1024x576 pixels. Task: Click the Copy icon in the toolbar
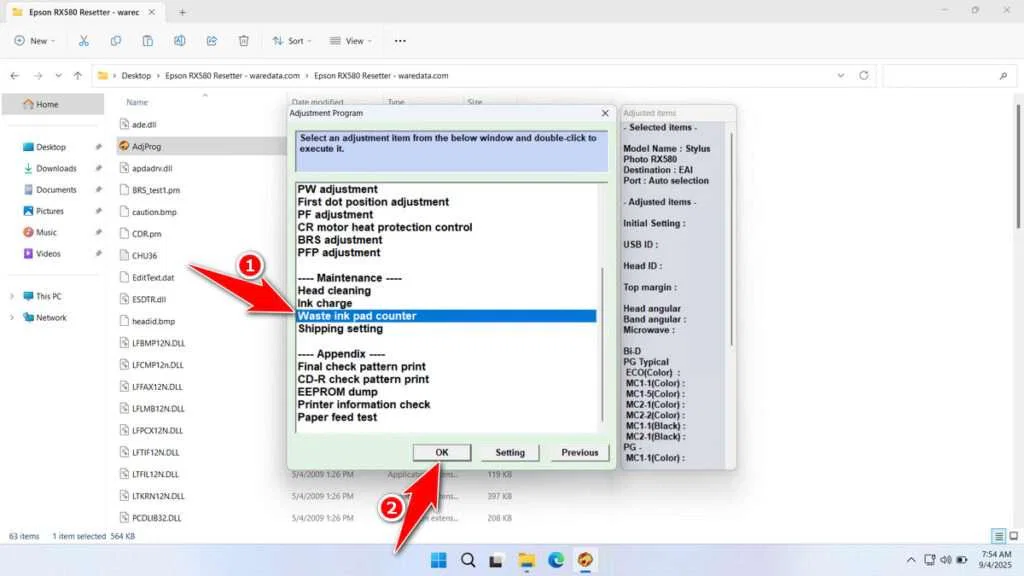[116, 40]
